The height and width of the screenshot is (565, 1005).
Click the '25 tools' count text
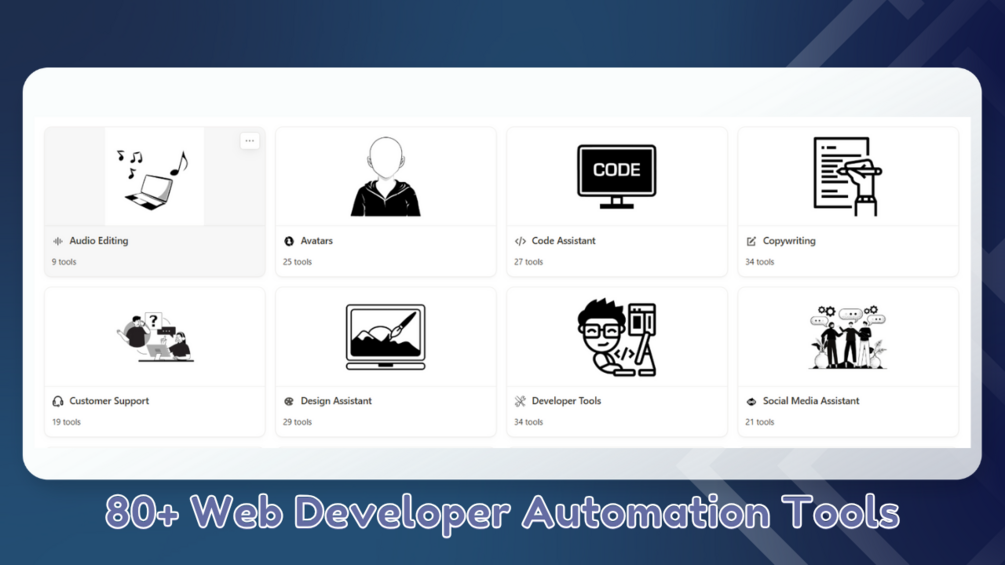[297, 262]
